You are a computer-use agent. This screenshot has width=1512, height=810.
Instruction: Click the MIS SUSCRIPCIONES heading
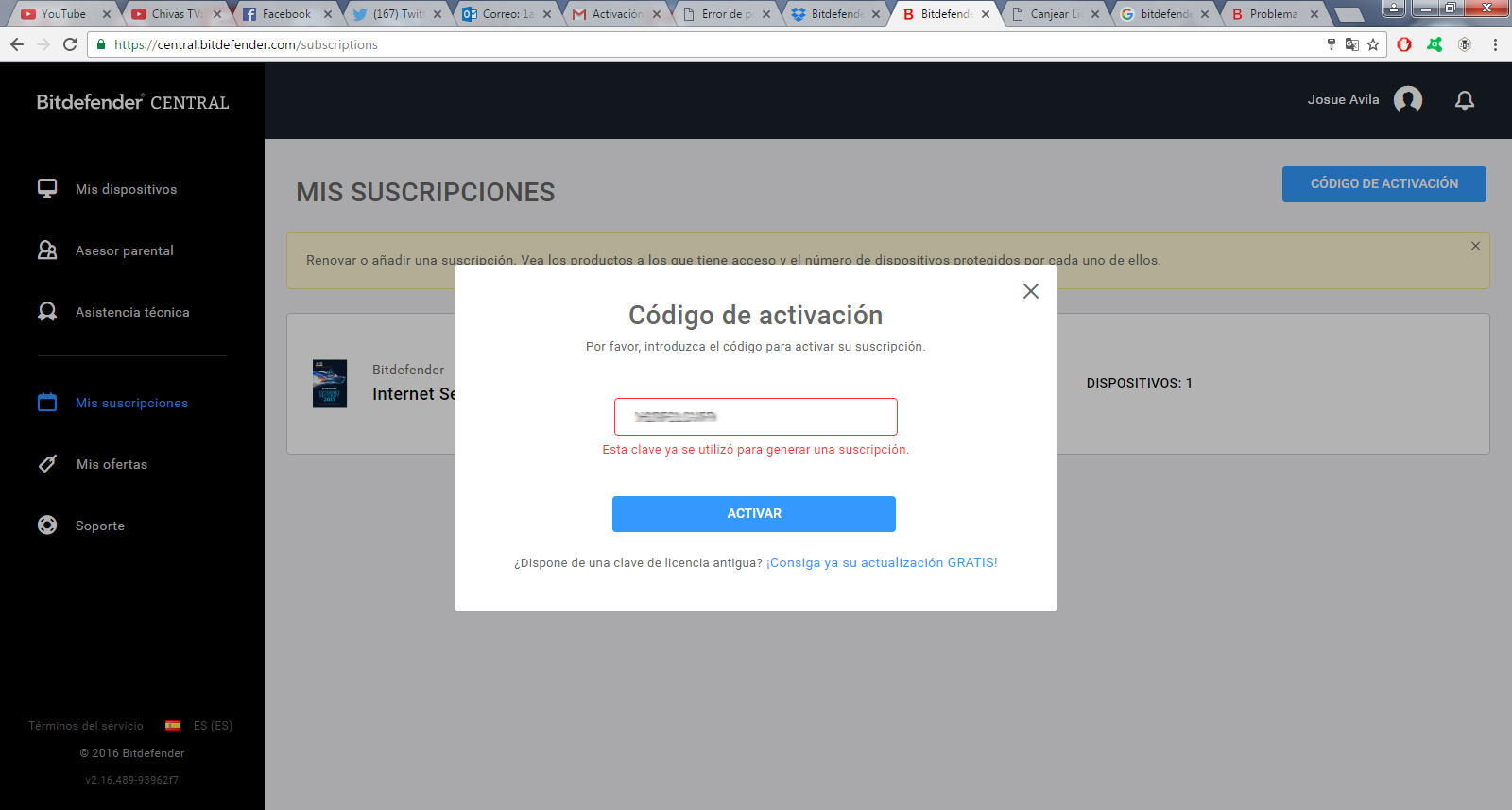[425, 192]
